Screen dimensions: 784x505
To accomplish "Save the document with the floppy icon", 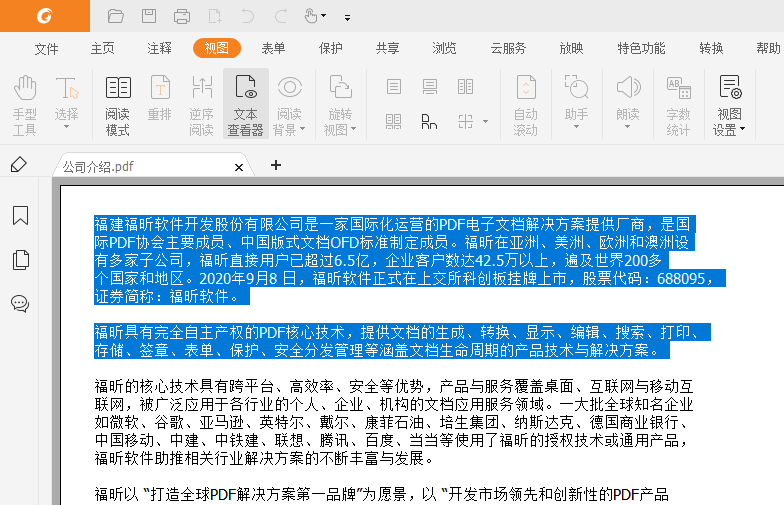I will [149, 16].
